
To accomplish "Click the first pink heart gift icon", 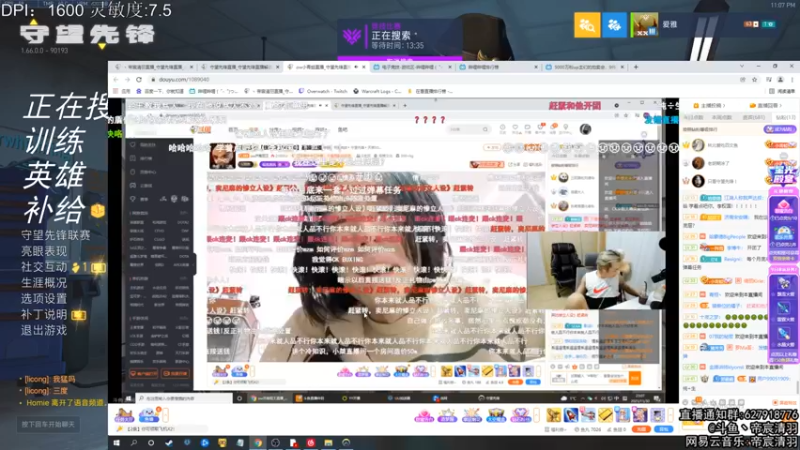I will point(424,415).
